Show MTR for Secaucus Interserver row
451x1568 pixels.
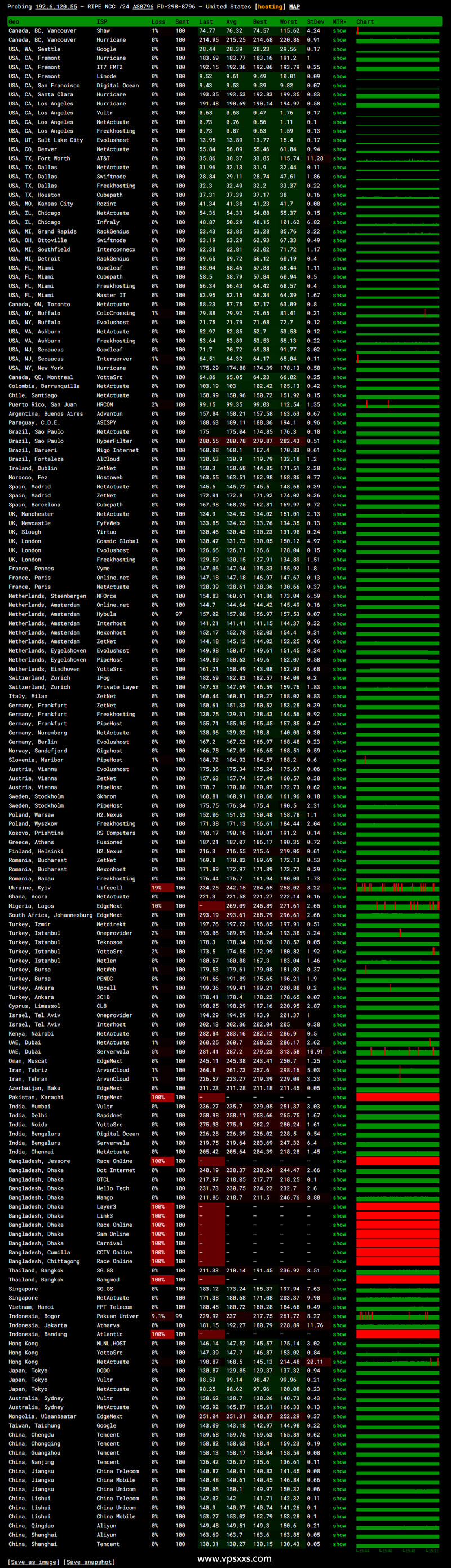click(339, 359)
